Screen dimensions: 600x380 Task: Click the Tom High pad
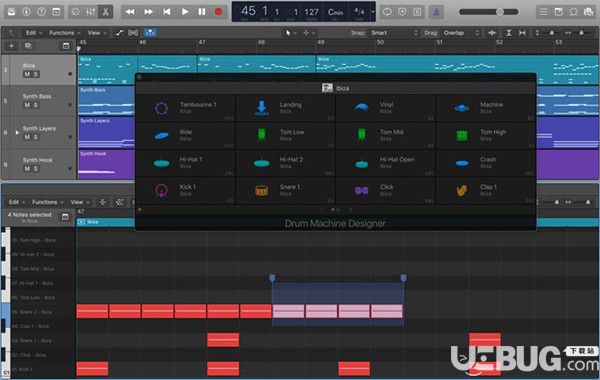(x=486, y=135)
